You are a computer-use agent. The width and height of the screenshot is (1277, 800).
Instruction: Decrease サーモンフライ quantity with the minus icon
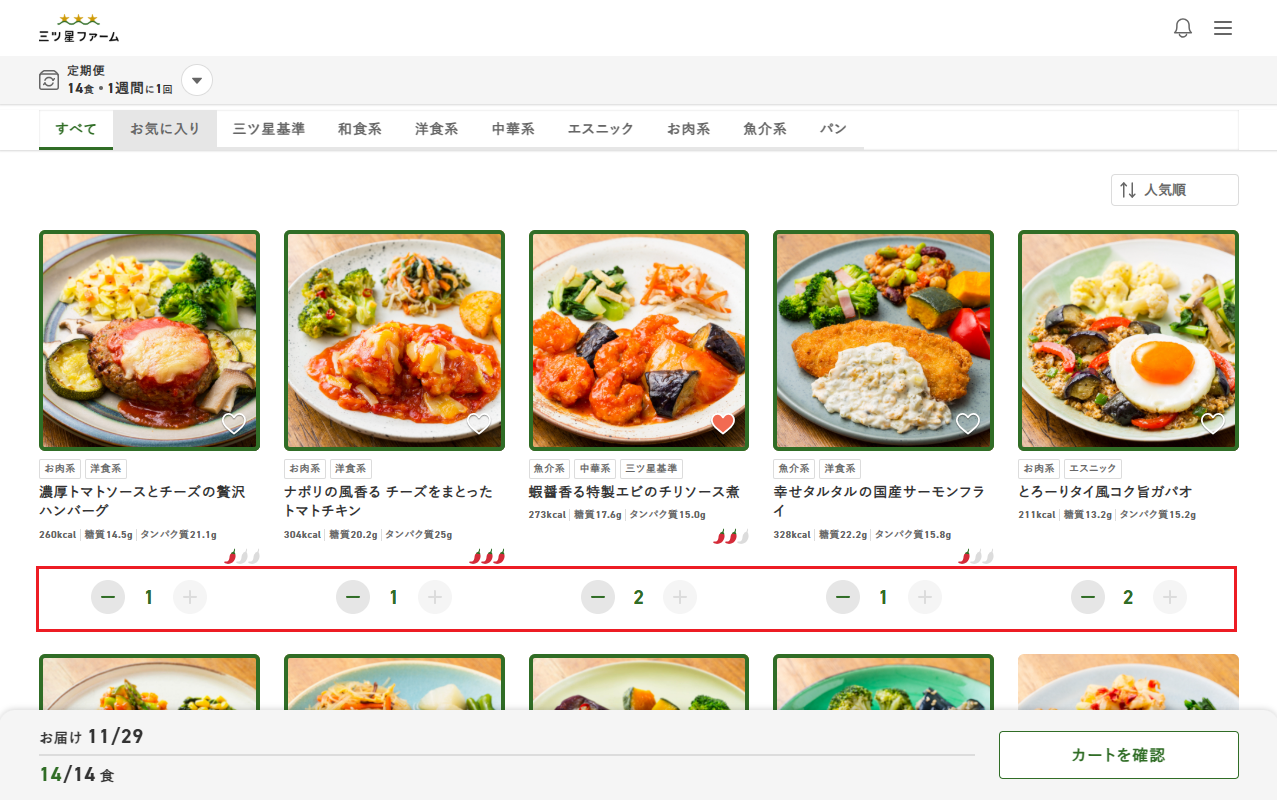pos(843,596)
